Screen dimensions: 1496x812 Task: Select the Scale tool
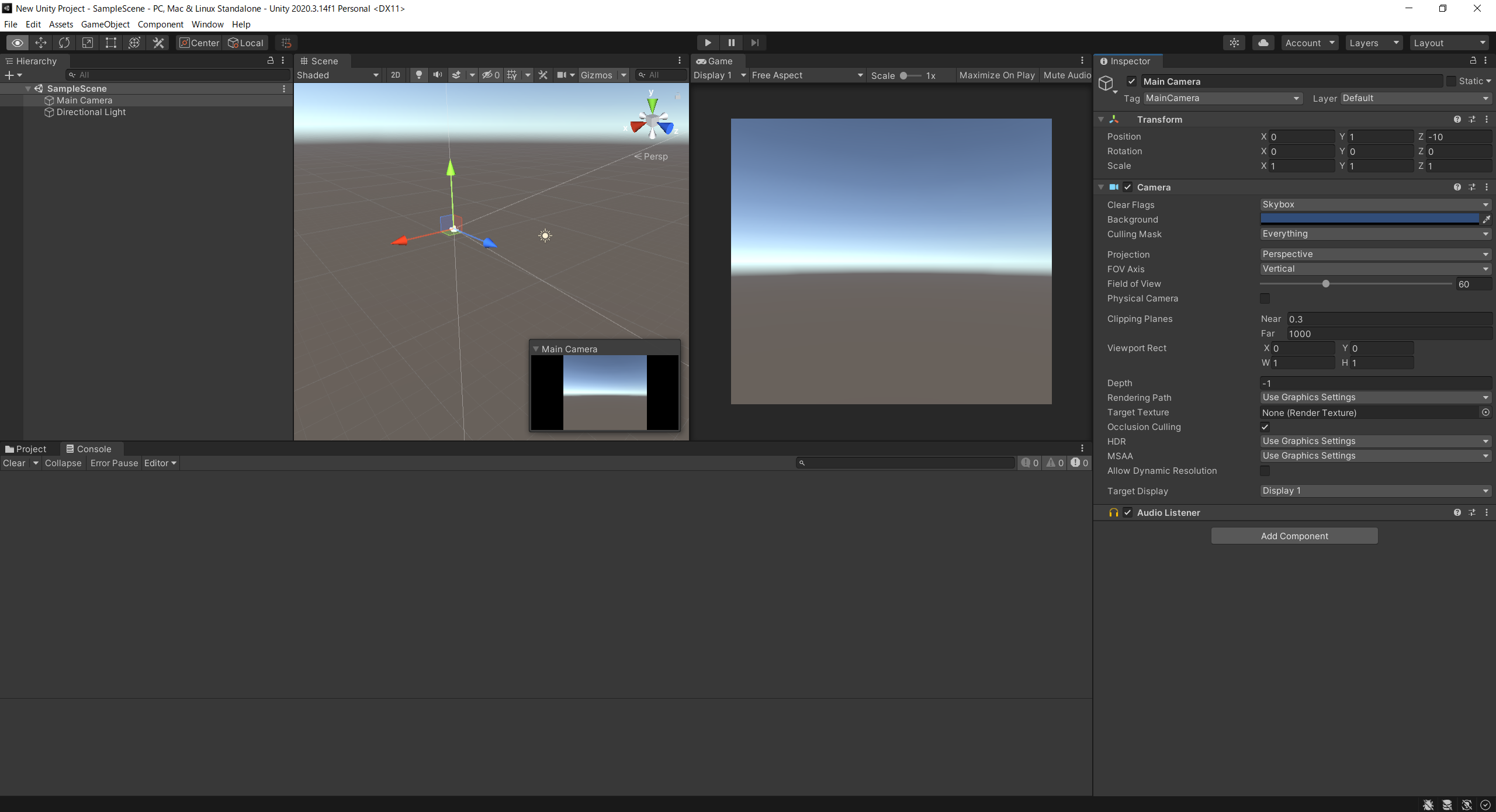tap(87, 43)
